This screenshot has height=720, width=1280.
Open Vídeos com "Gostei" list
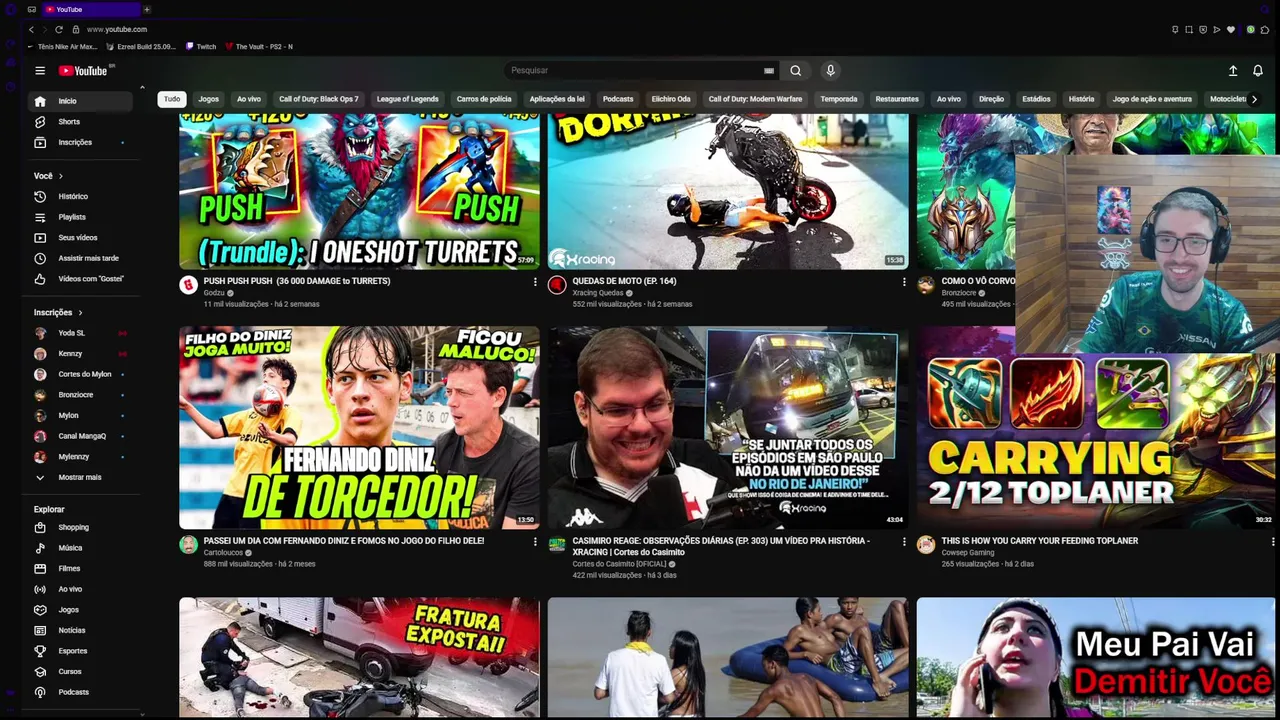[x=80, y=279]
